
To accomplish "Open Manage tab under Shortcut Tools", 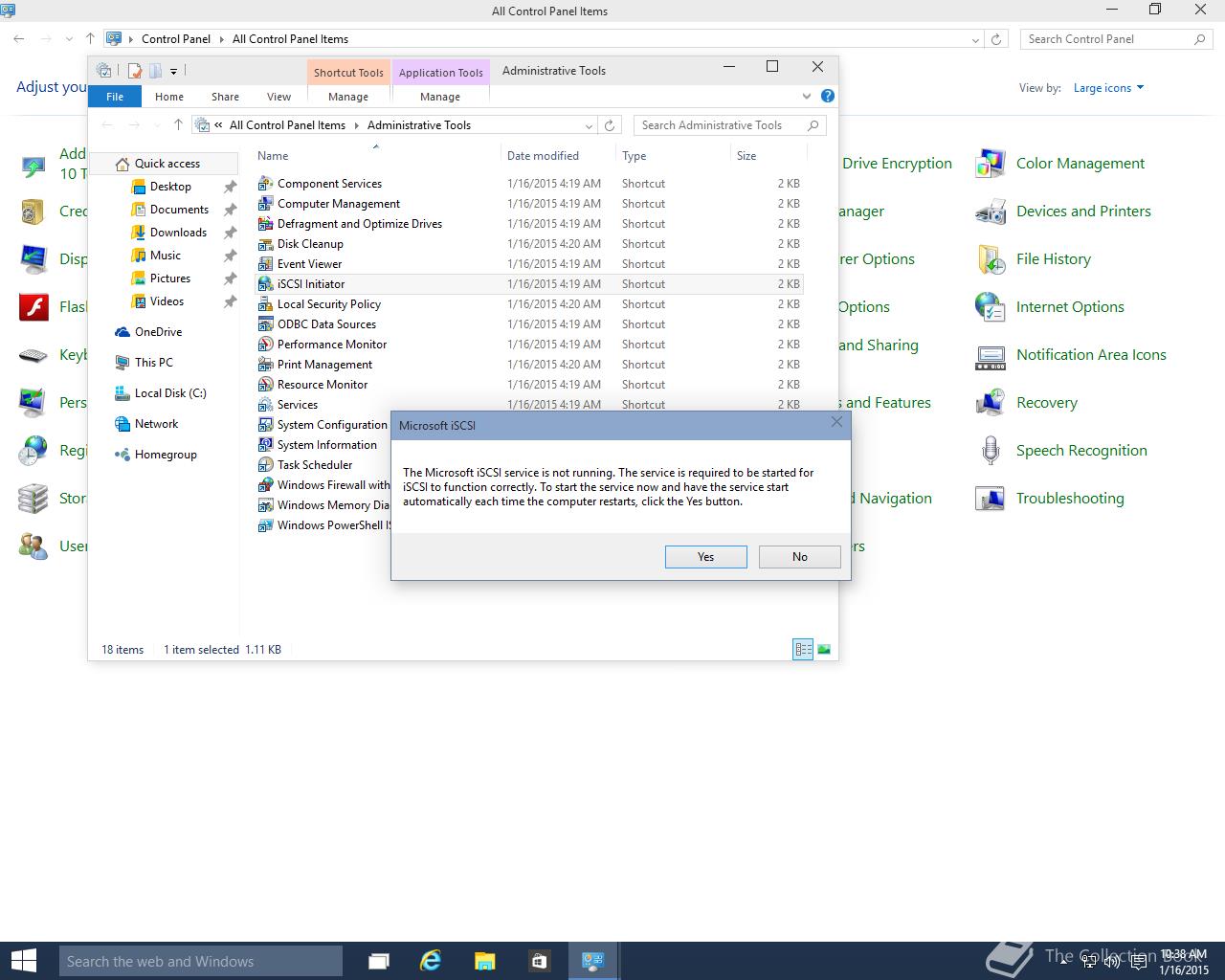I will (x=348, y=97).
